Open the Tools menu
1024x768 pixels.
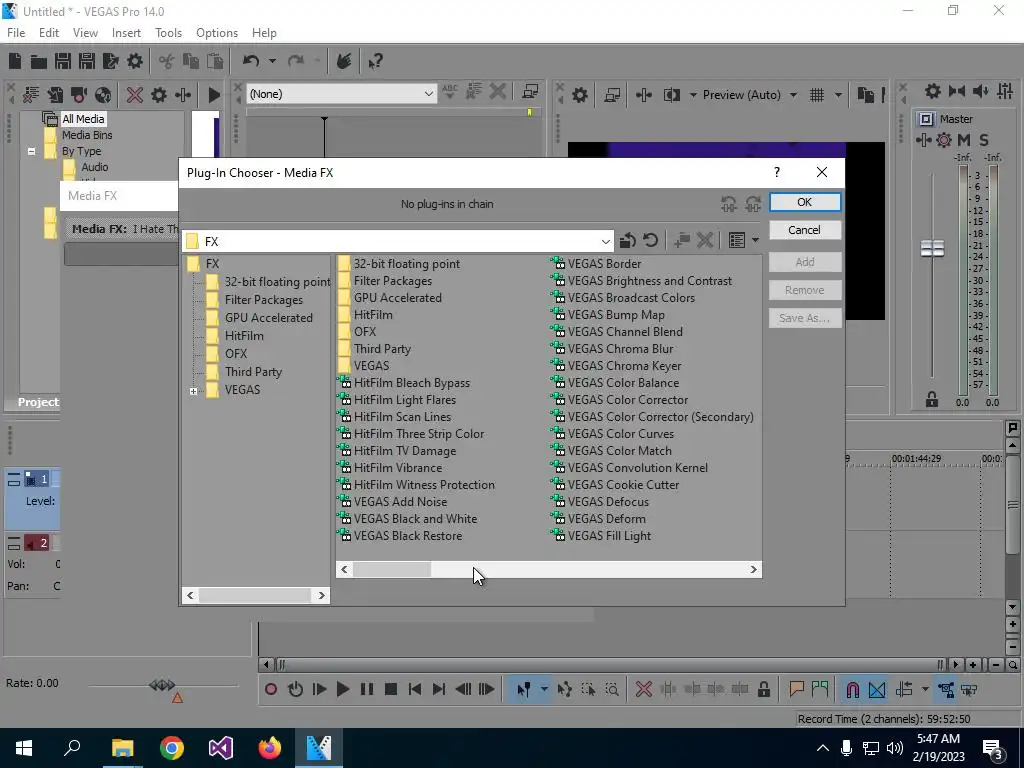point(168,33)
